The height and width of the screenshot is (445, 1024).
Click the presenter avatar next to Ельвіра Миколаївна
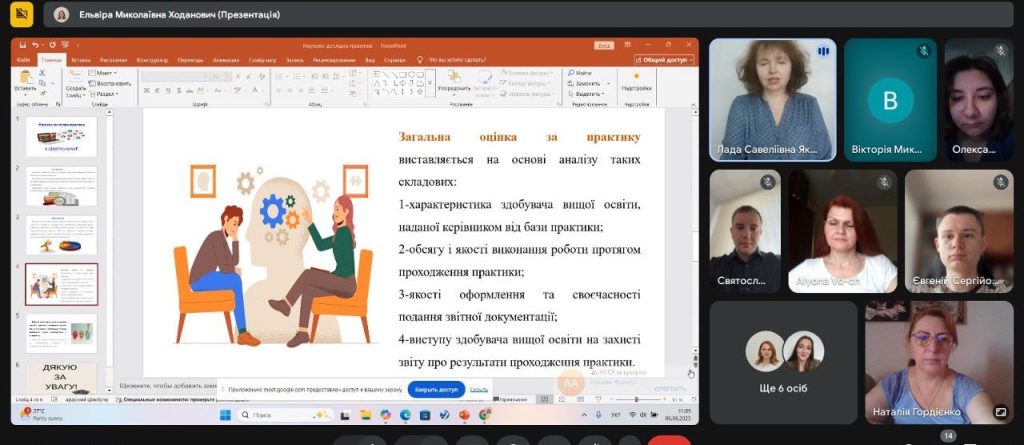[61, 14]
